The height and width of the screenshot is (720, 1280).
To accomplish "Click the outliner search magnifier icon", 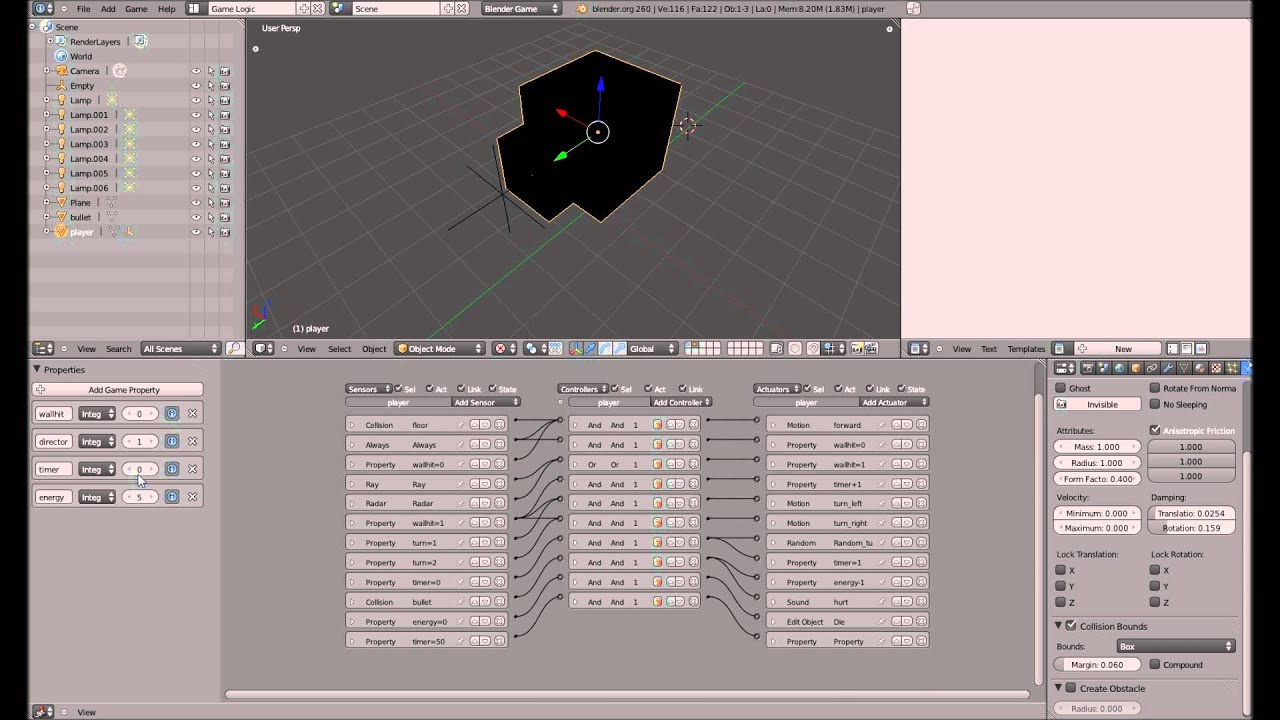I will click(x=234, y=349).
